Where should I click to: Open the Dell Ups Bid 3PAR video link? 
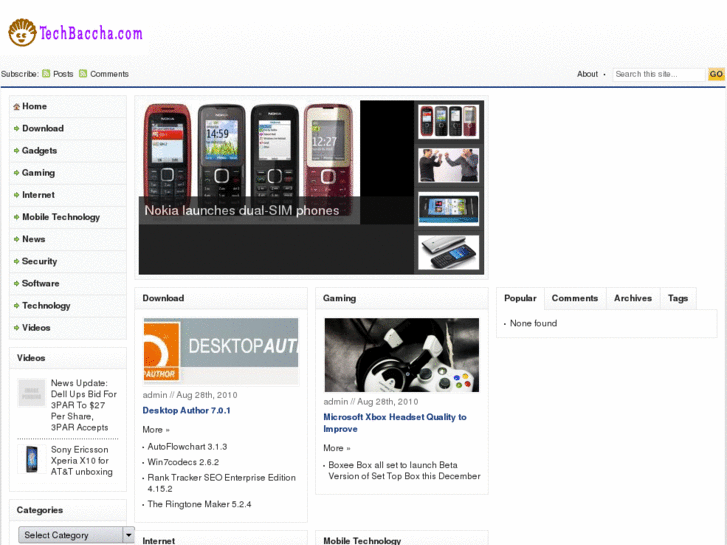[x=83, y=405]
